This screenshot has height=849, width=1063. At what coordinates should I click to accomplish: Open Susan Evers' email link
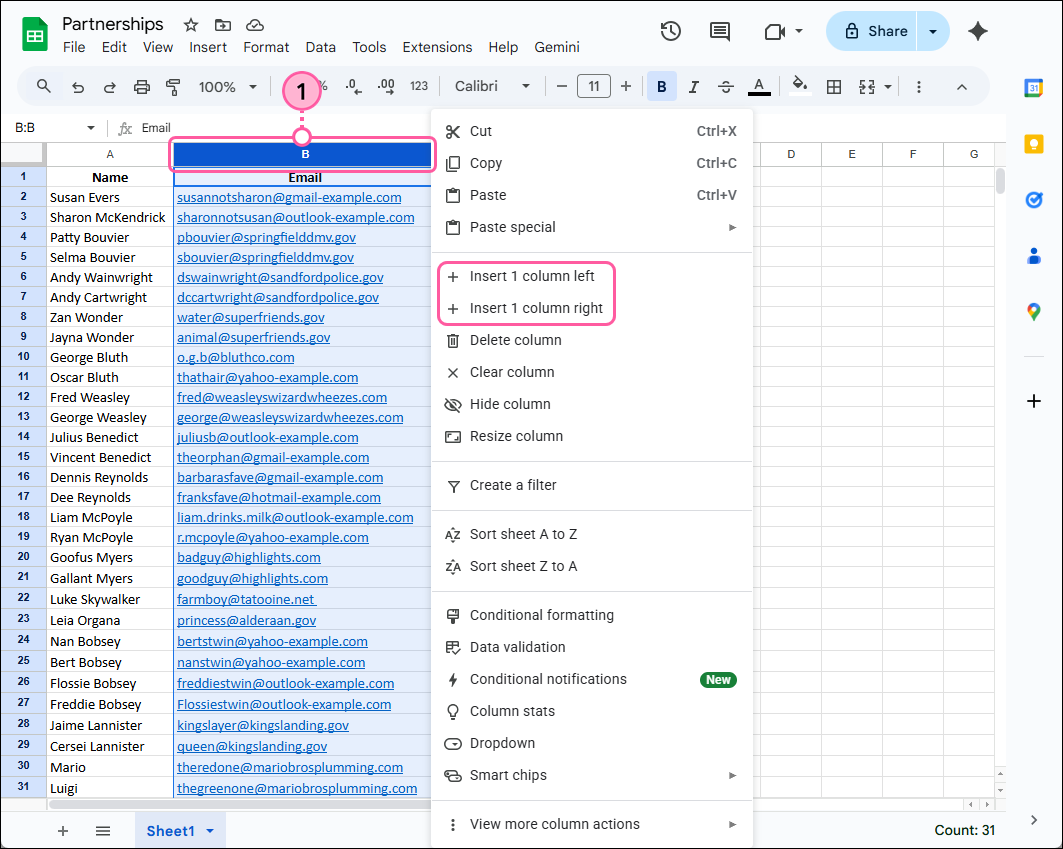point(287,197)
